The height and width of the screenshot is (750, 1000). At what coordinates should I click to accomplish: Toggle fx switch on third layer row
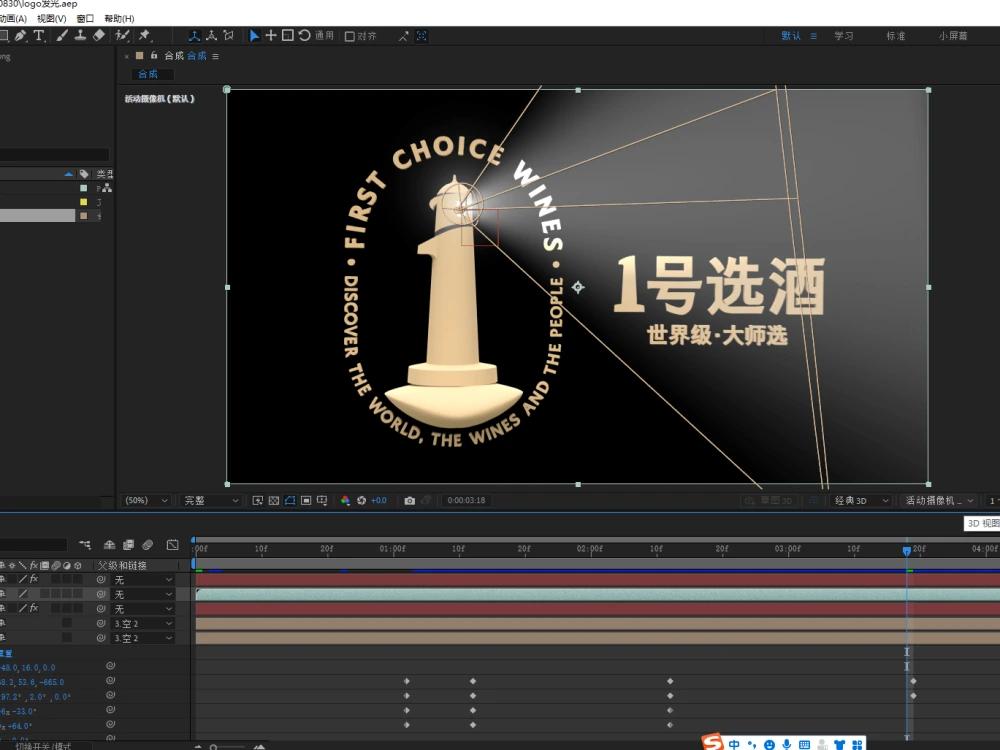pyautogui.click(x=34, y=608)
